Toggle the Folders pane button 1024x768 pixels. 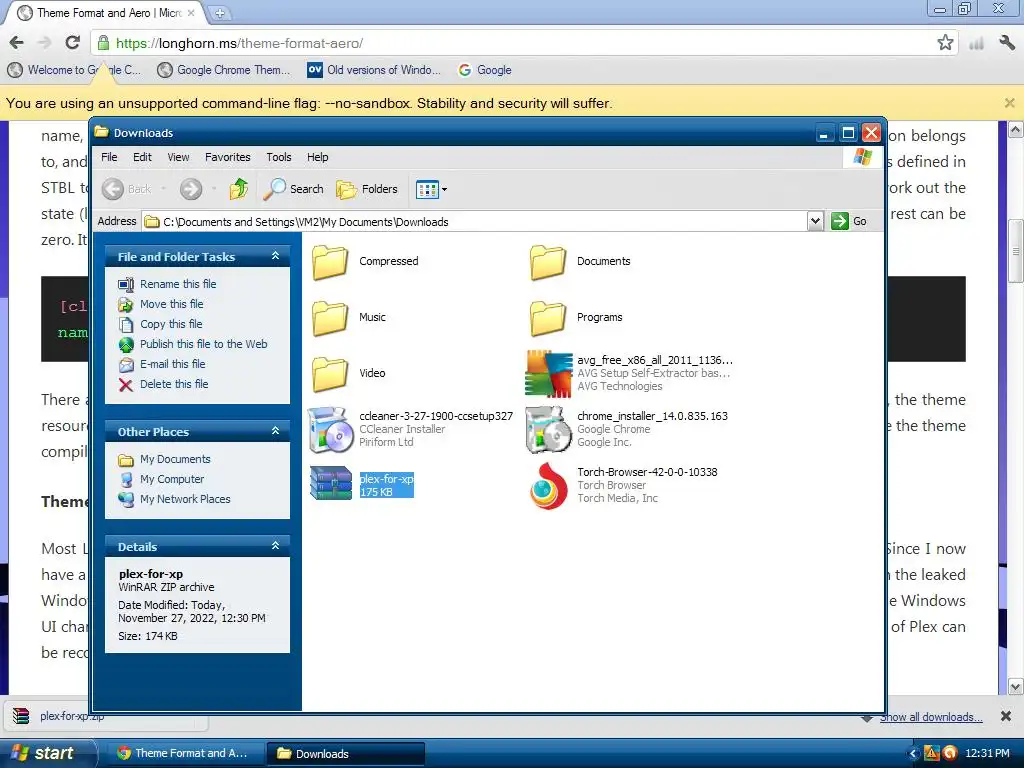[367, 189]
